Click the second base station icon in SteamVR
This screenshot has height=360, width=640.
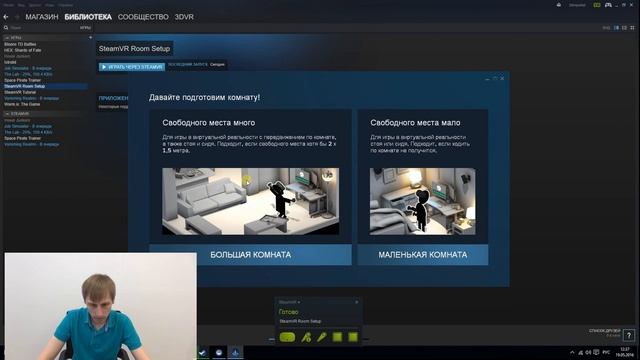pyautogui.click(x=353, y=337)
